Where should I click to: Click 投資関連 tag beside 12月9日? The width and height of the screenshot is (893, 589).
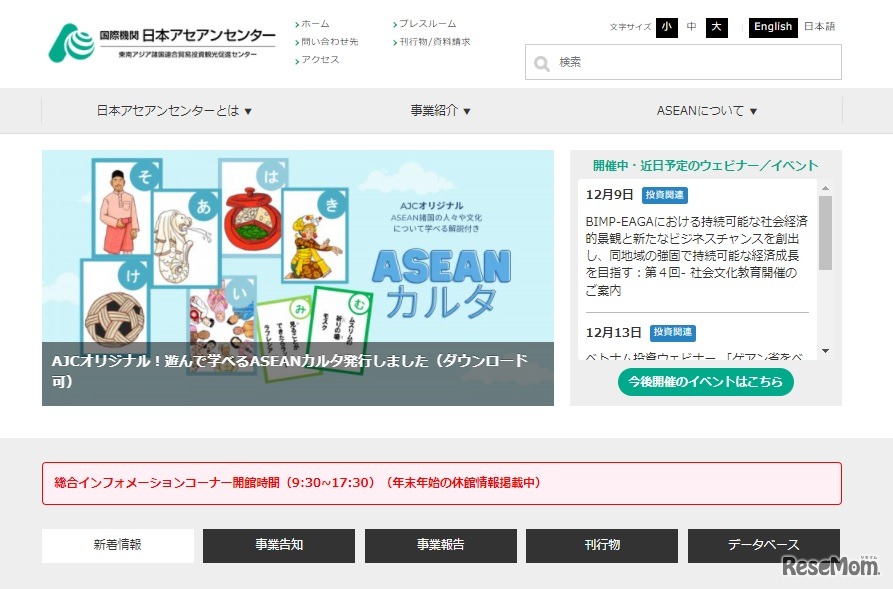click(665, 195)
